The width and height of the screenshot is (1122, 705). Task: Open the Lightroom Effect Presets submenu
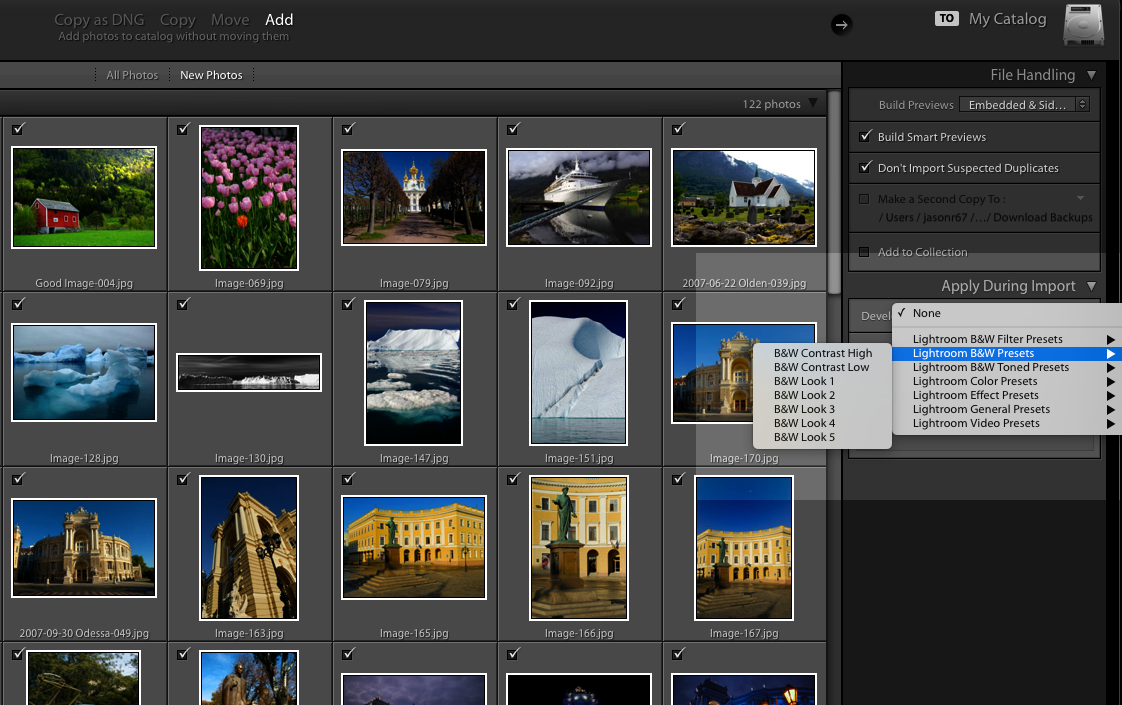pyautogui.click(x=1007, y=395)
